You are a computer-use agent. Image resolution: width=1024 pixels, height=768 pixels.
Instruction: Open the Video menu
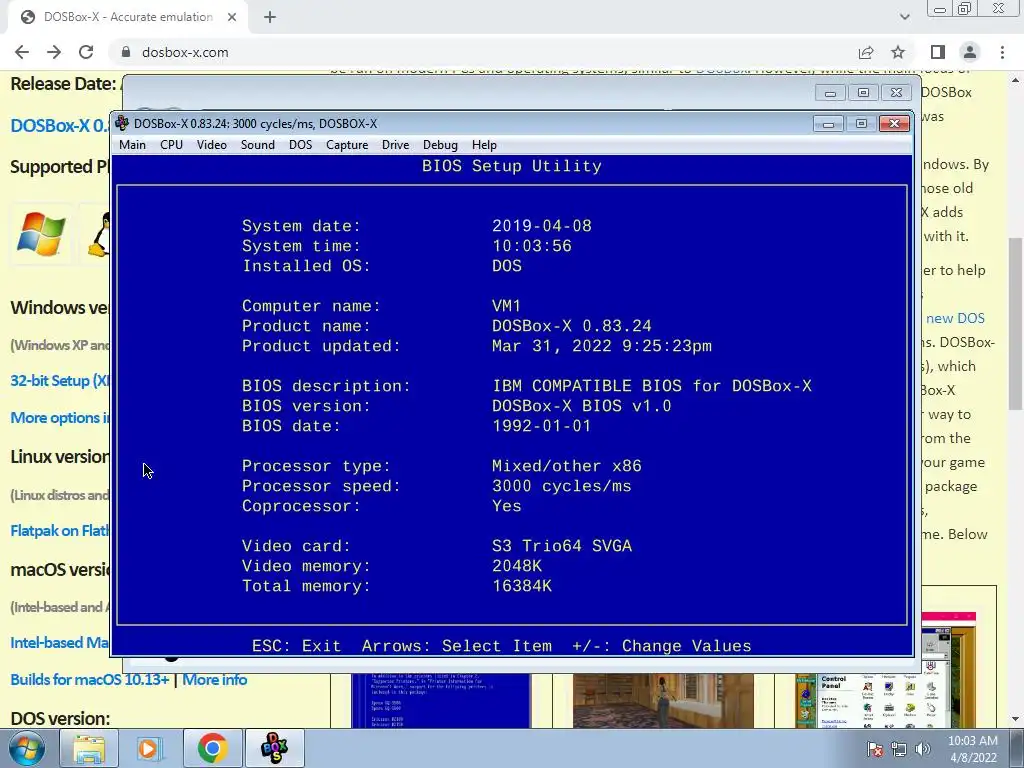(212, 145)
